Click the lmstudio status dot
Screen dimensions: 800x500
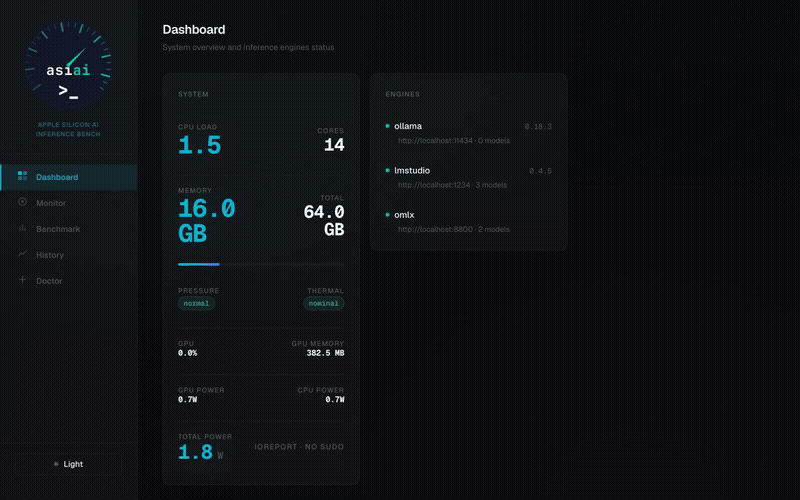point(387,170)
